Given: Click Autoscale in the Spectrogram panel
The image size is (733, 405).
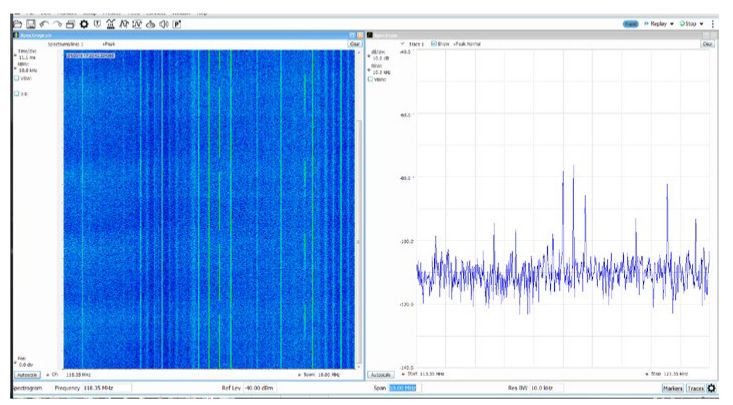Looking at the screenshot, I should tap(27, 374).
